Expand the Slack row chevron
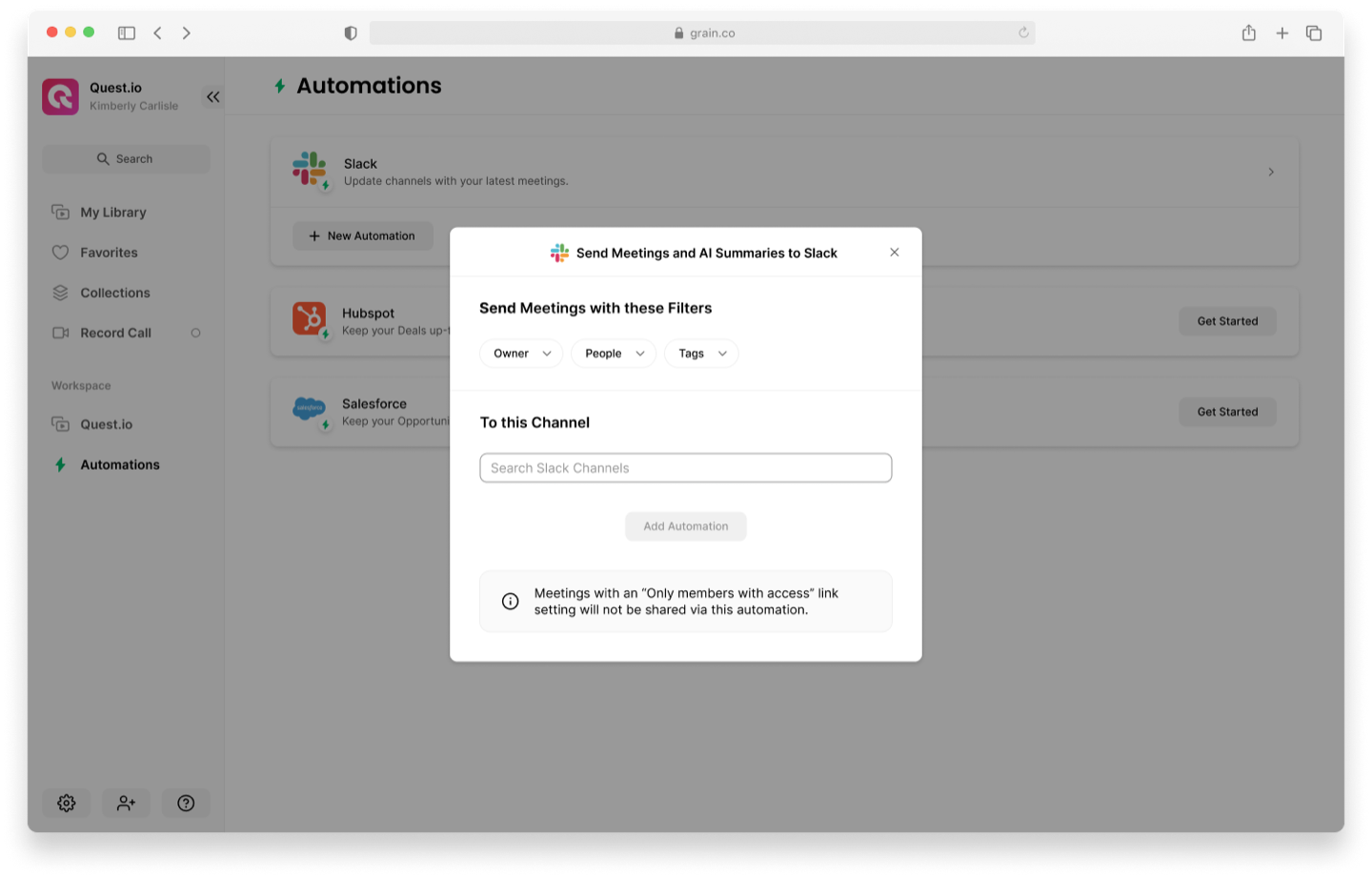Screen dimensions: 1372x878 point(1271,173)
